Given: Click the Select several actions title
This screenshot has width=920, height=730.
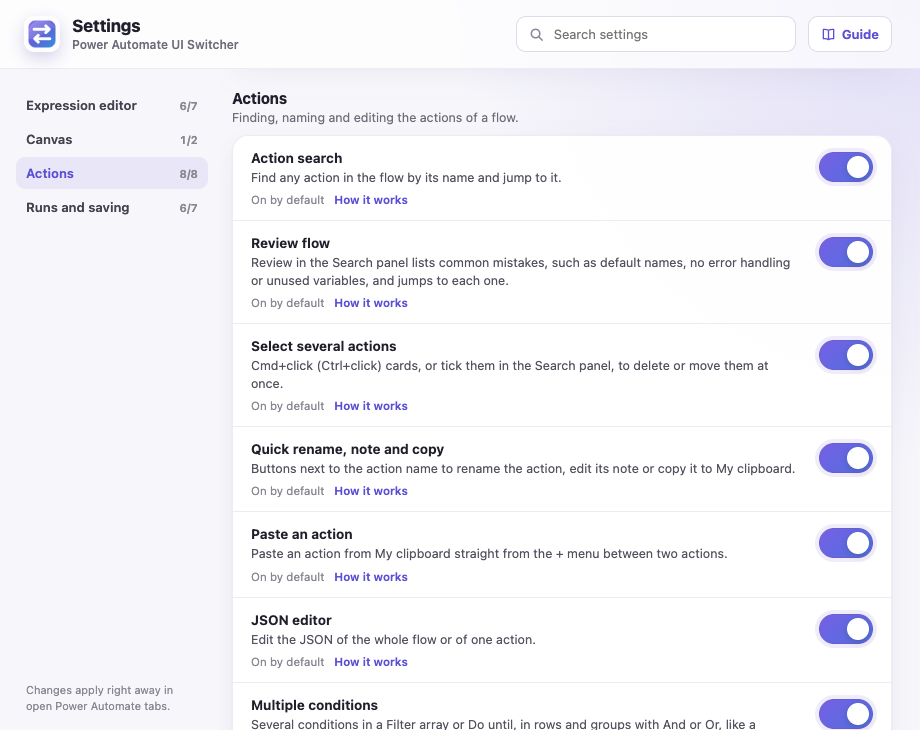Looking at the screenshot, I should 324,346.
